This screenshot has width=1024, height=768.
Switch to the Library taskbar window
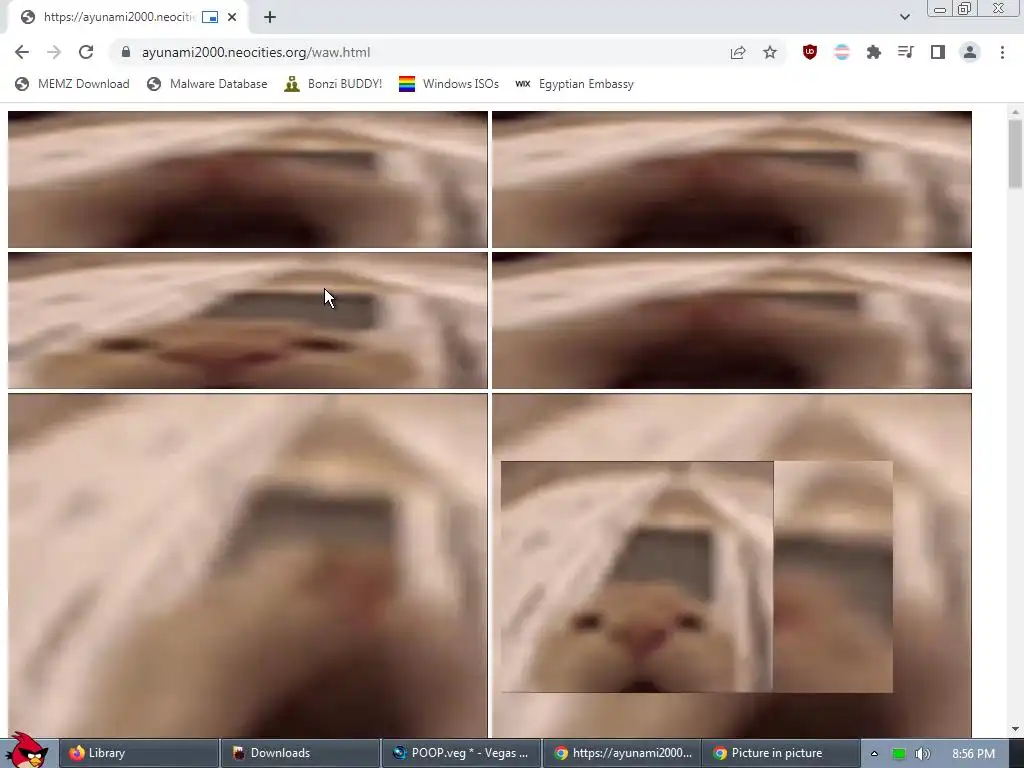coord(139,753)
